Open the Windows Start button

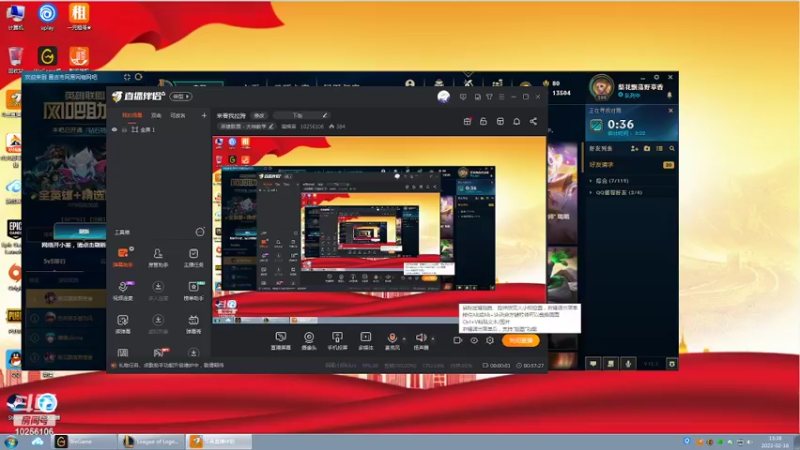[x=11, y=442]
